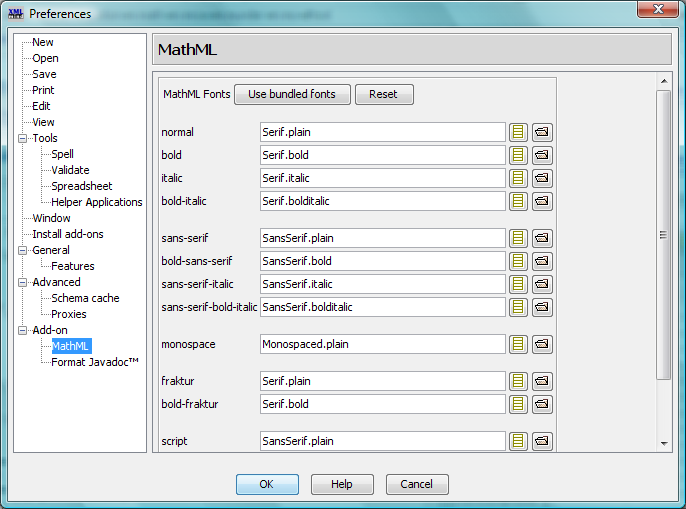
Task: Click the script font text field
Action: click(x=383, y=441)
